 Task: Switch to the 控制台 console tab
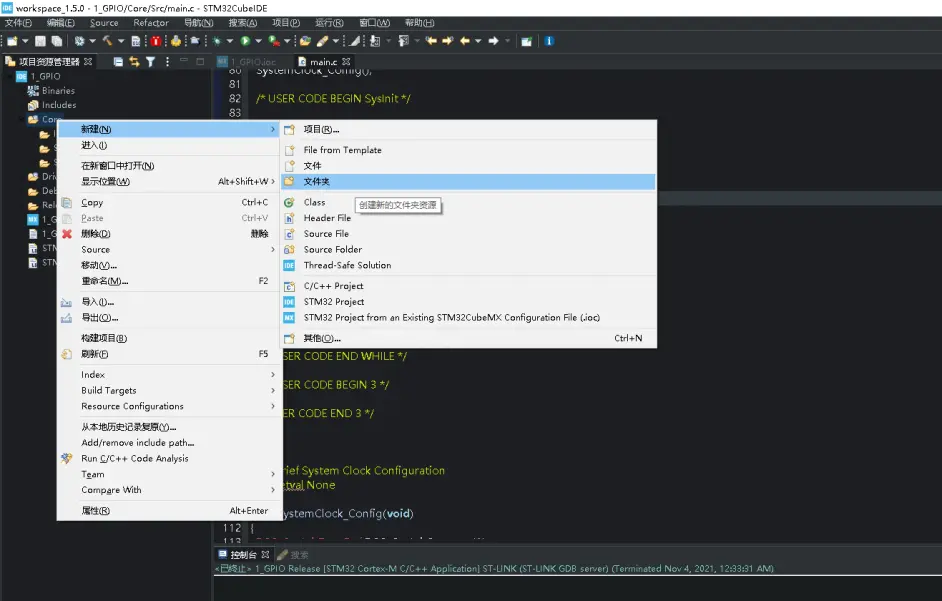(x=243, y=554)
